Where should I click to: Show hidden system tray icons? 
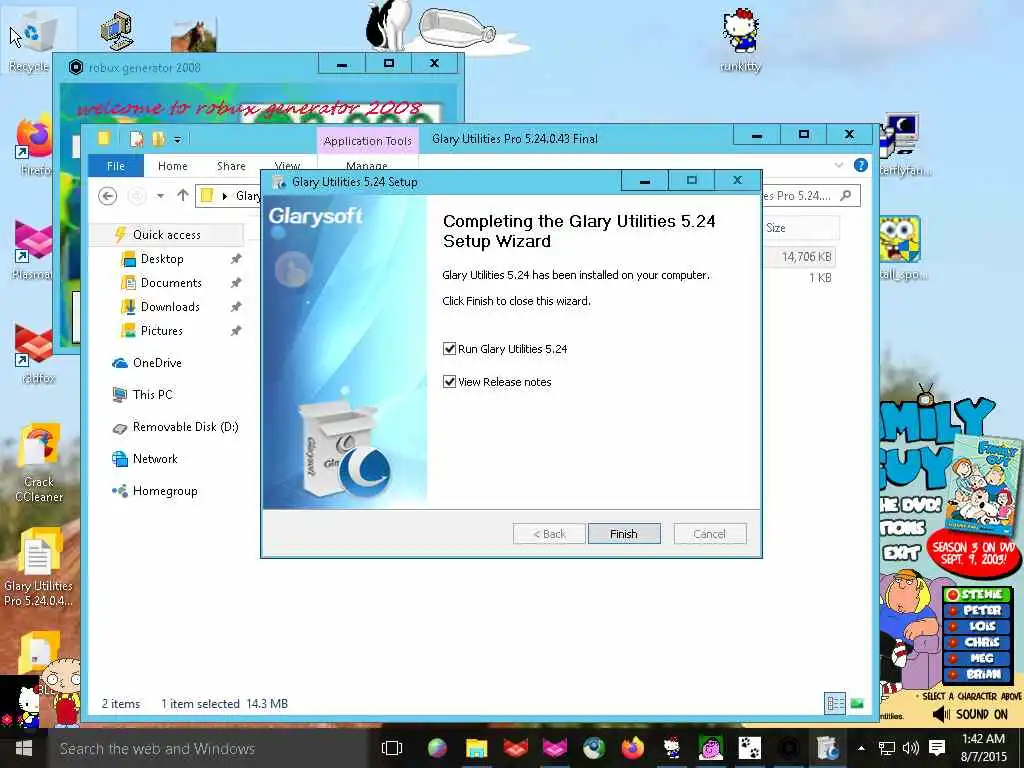point(861,748)
